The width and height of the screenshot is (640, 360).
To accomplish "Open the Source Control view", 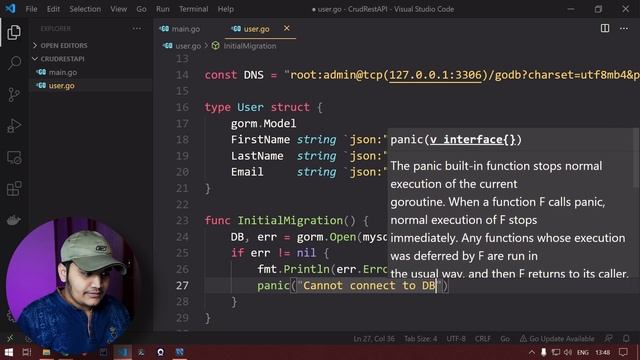I will pyautogui.click(x=14, y=95).
